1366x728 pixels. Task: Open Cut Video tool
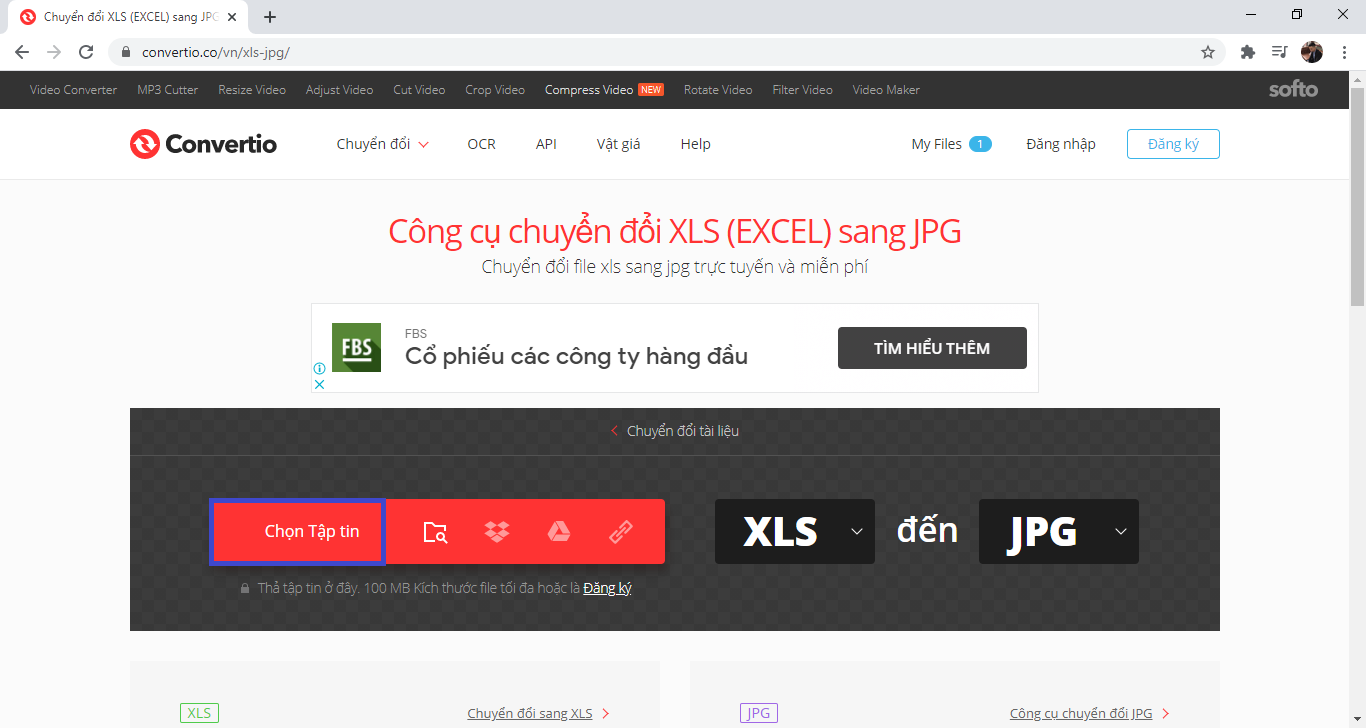pyautogui.click(x=419, y=90)
